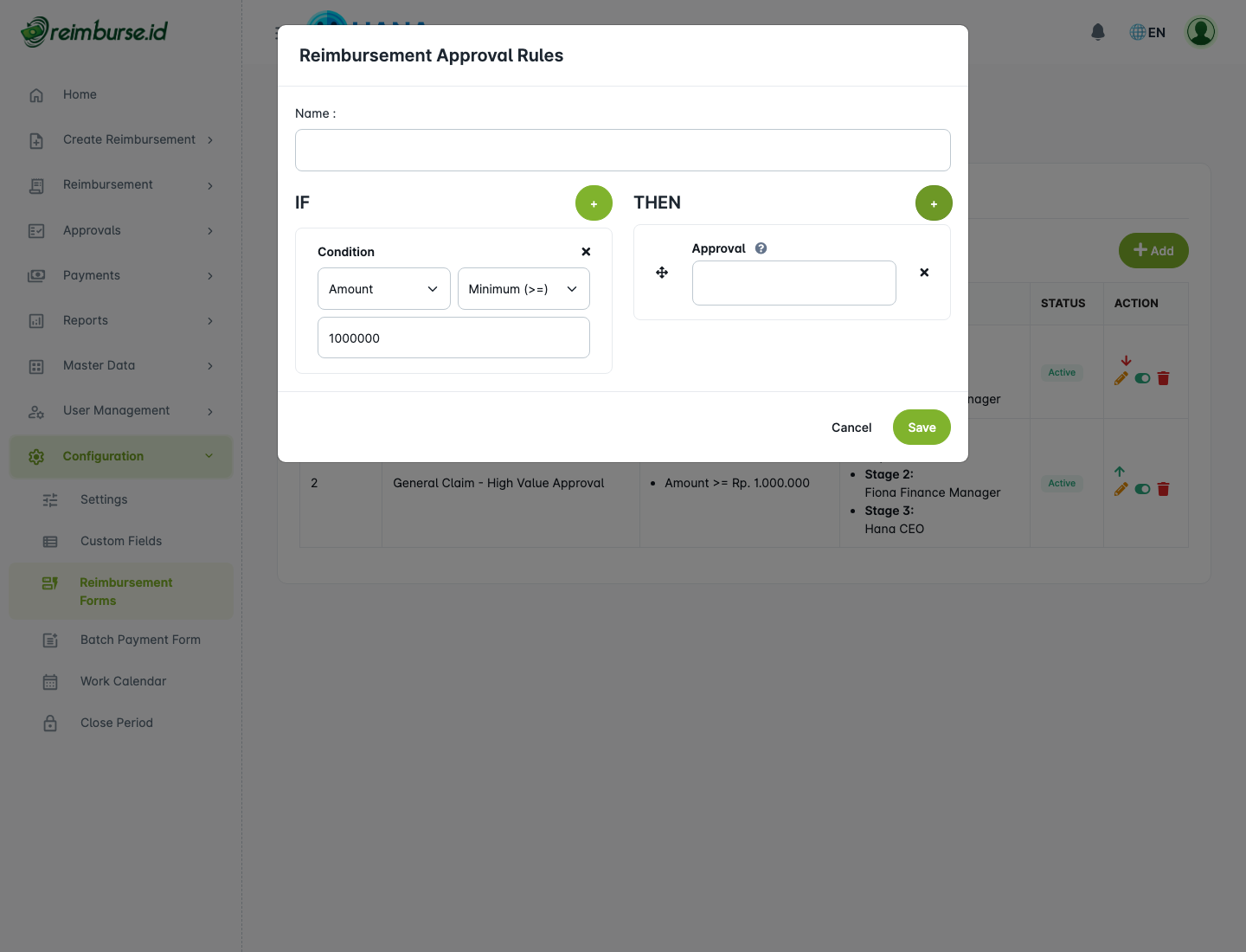Screen dimensions: 1246x952
Task: Expand the Master Data menu
Action: [121, 365]
